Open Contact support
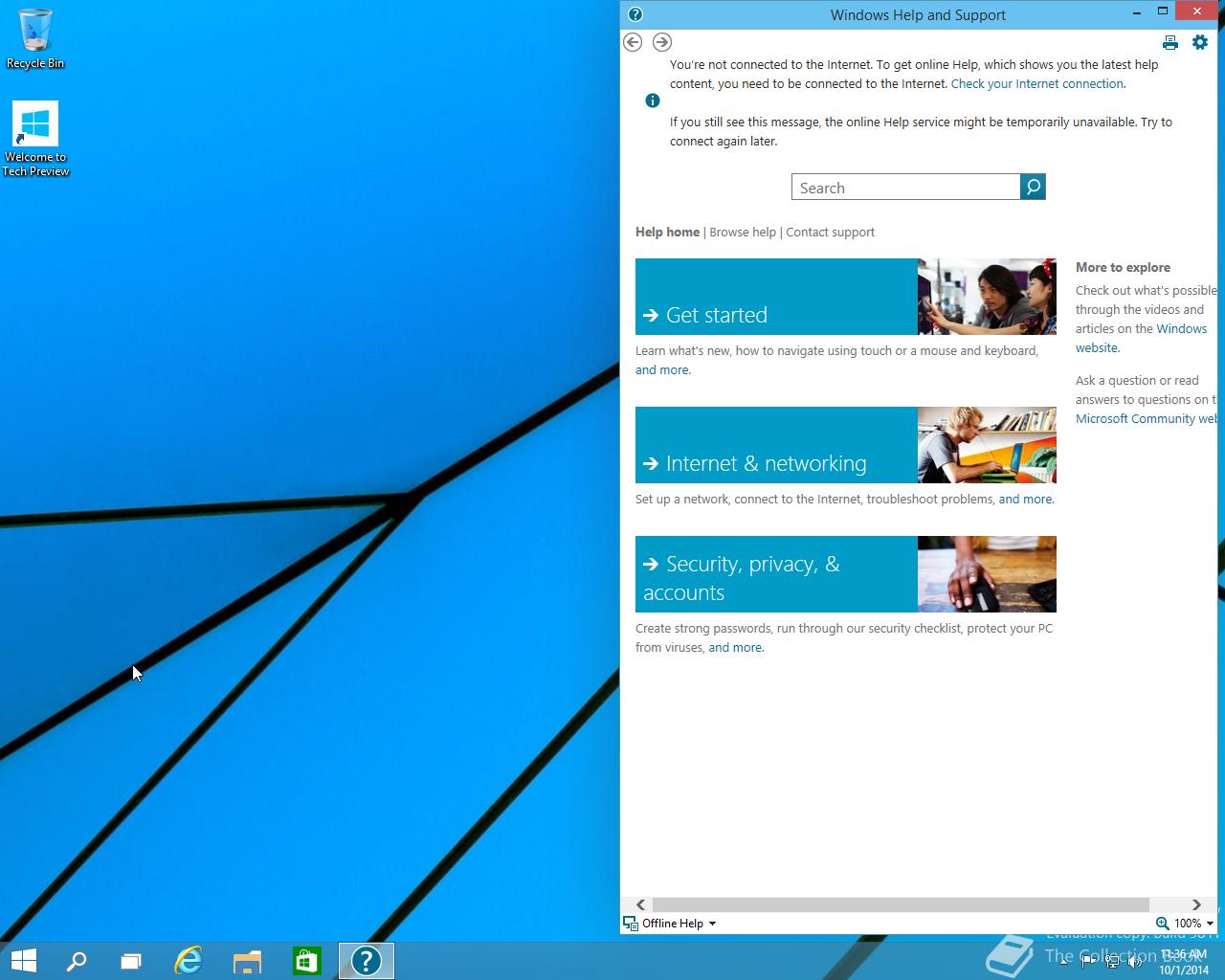This screenshot has height=980, width=1225. pyautogui.click(x=830, y=232)
